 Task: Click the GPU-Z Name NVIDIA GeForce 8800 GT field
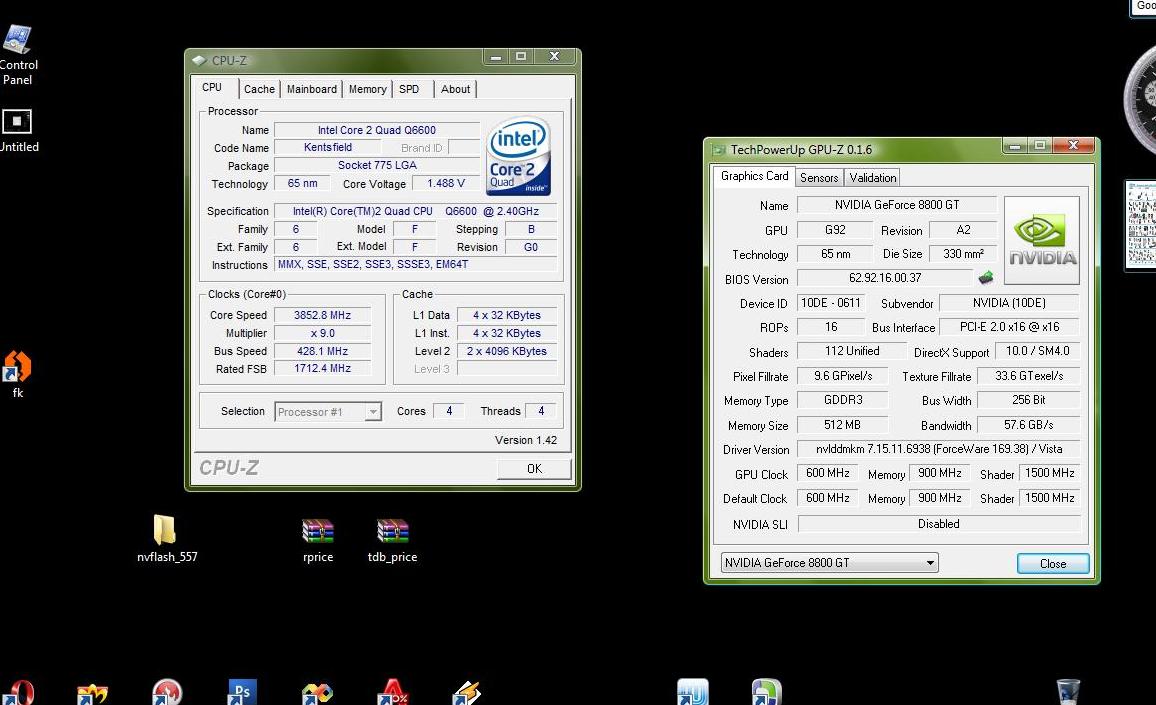tap(896, 205)
